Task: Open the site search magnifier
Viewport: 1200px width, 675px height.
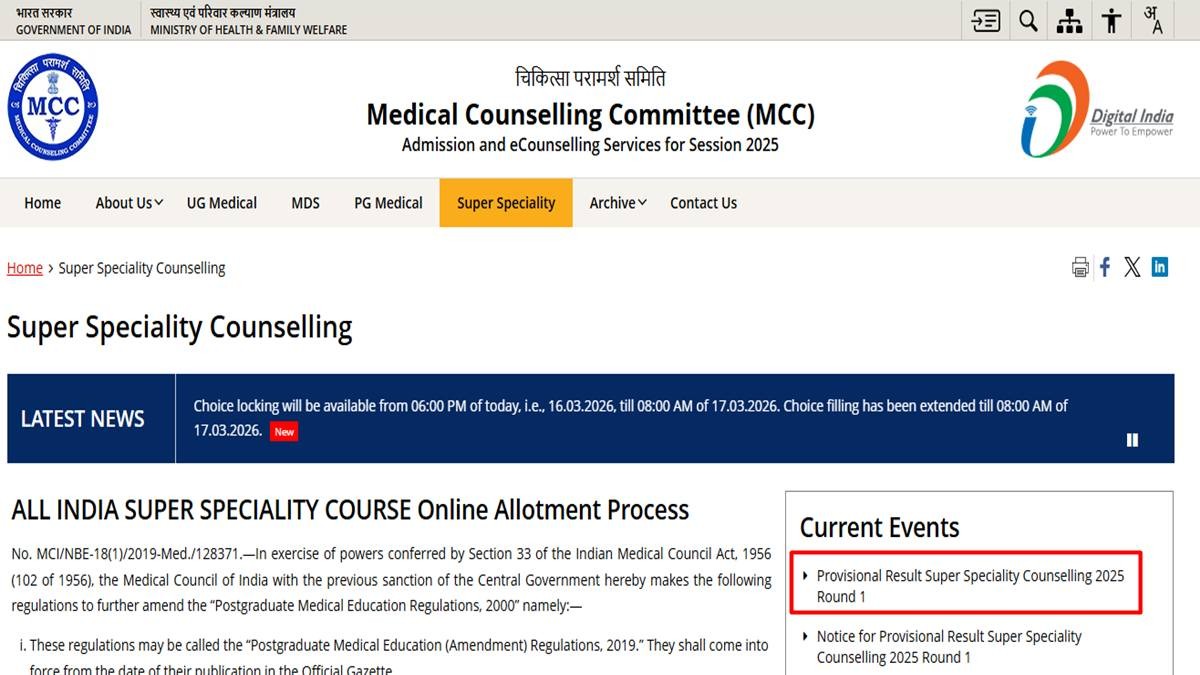Action: point(1028,20)
